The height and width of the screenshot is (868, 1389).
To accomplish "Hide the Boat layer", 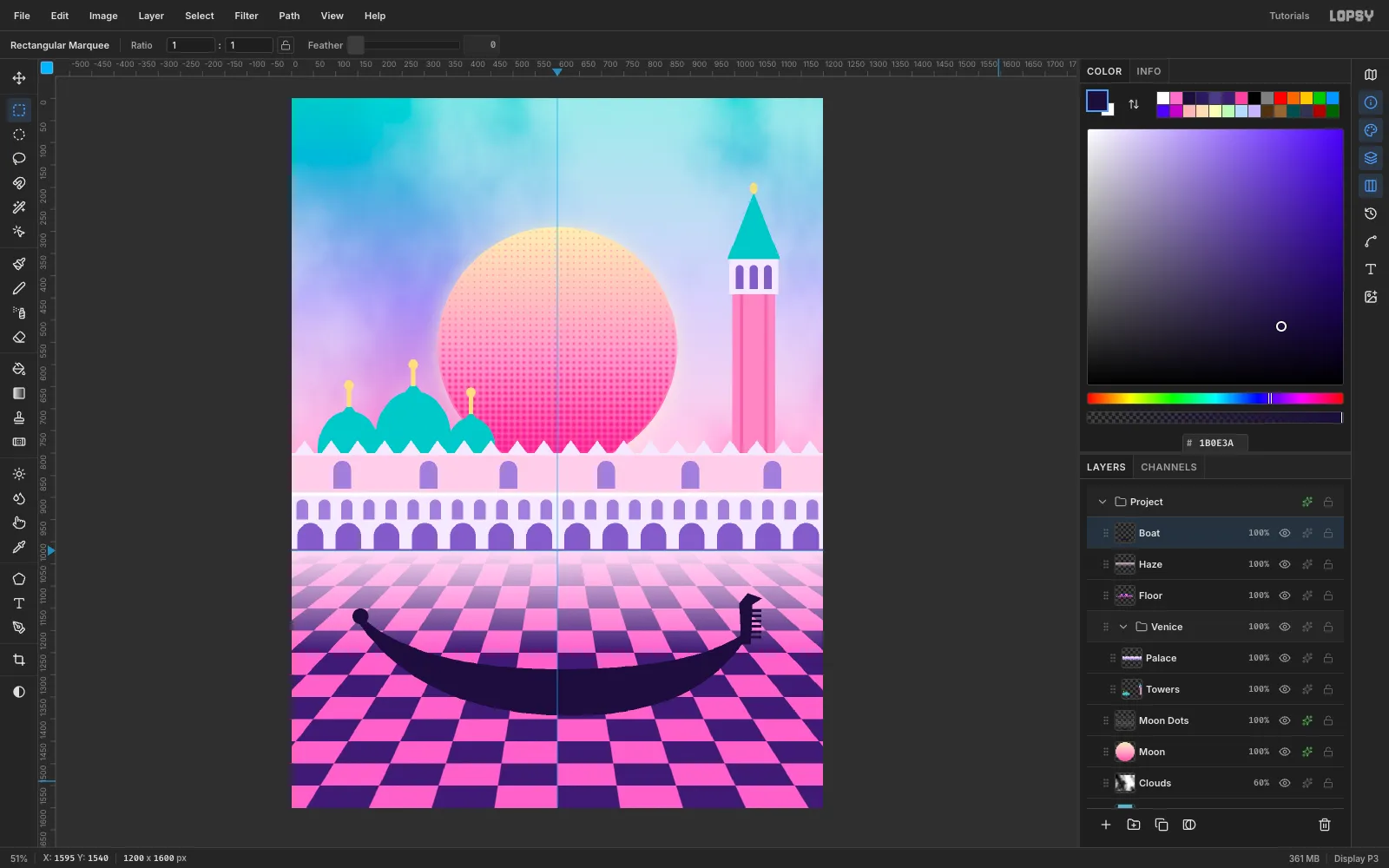I will point(1285,533).
